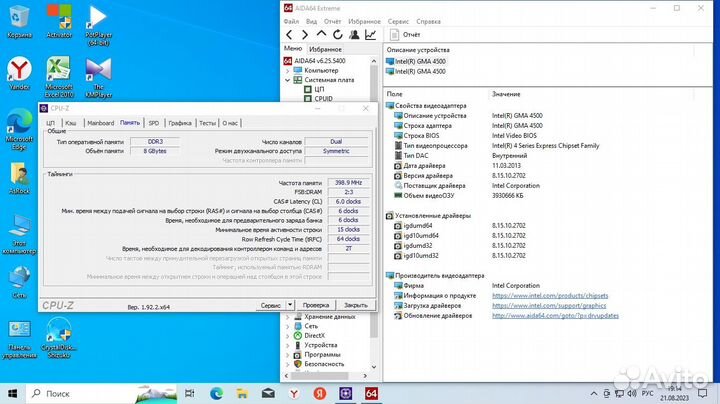Open the Сеть desktop icon

(19, 282)
